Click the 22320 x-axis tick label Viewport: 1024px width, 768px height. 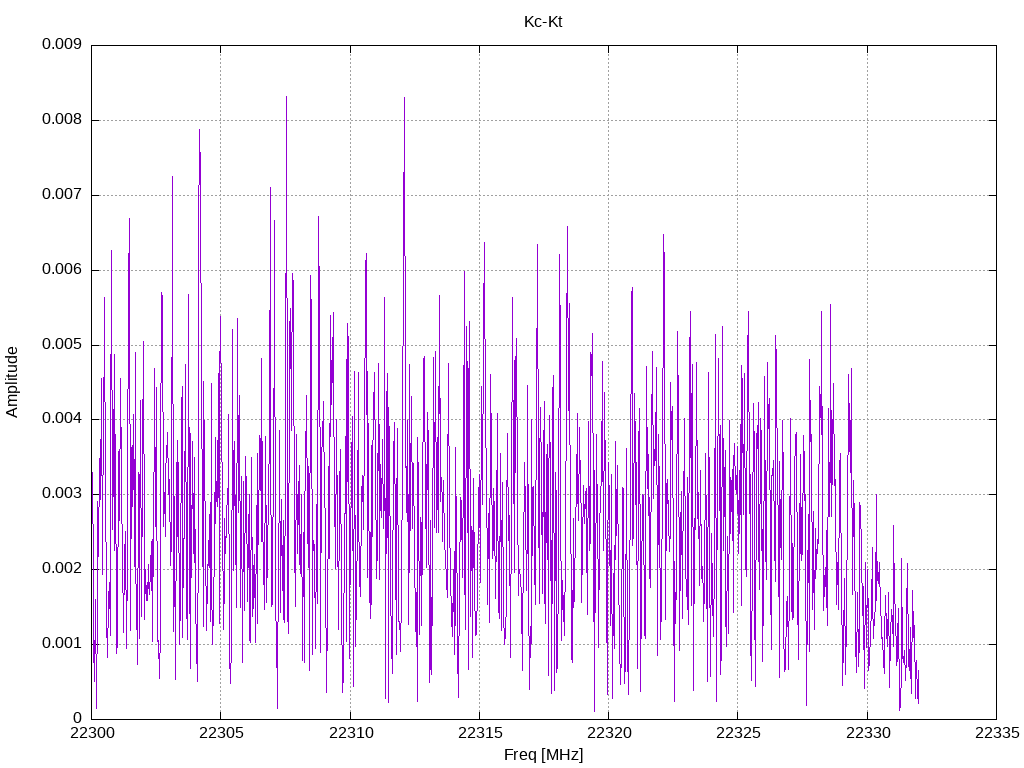609,733
